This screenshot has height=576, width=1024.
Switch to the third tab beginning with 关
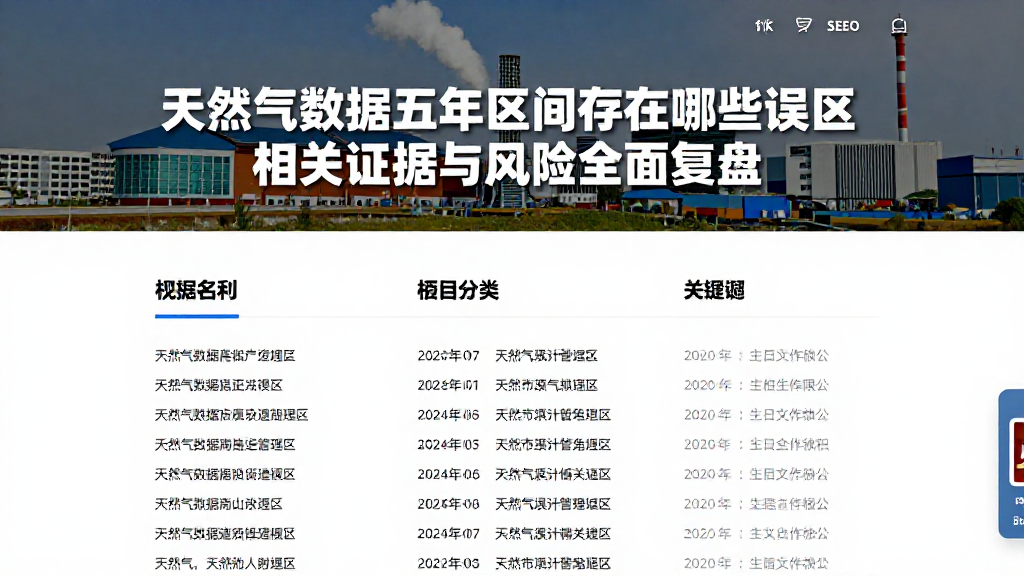click(x=714, y=290)
